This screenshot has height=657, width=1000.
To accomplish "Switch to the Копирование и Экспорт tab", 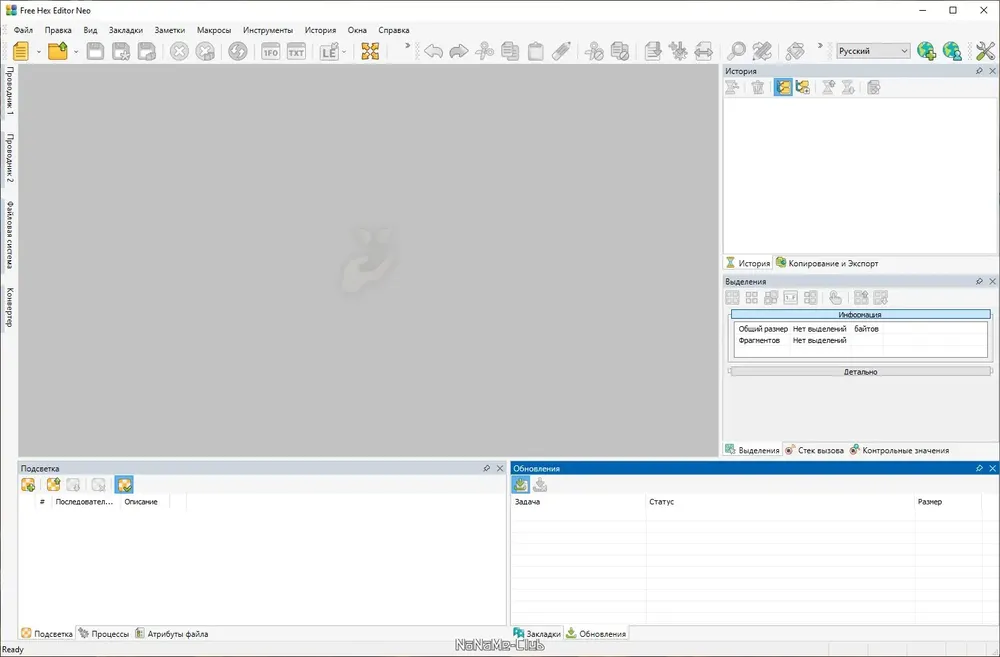I will [827, 263].
